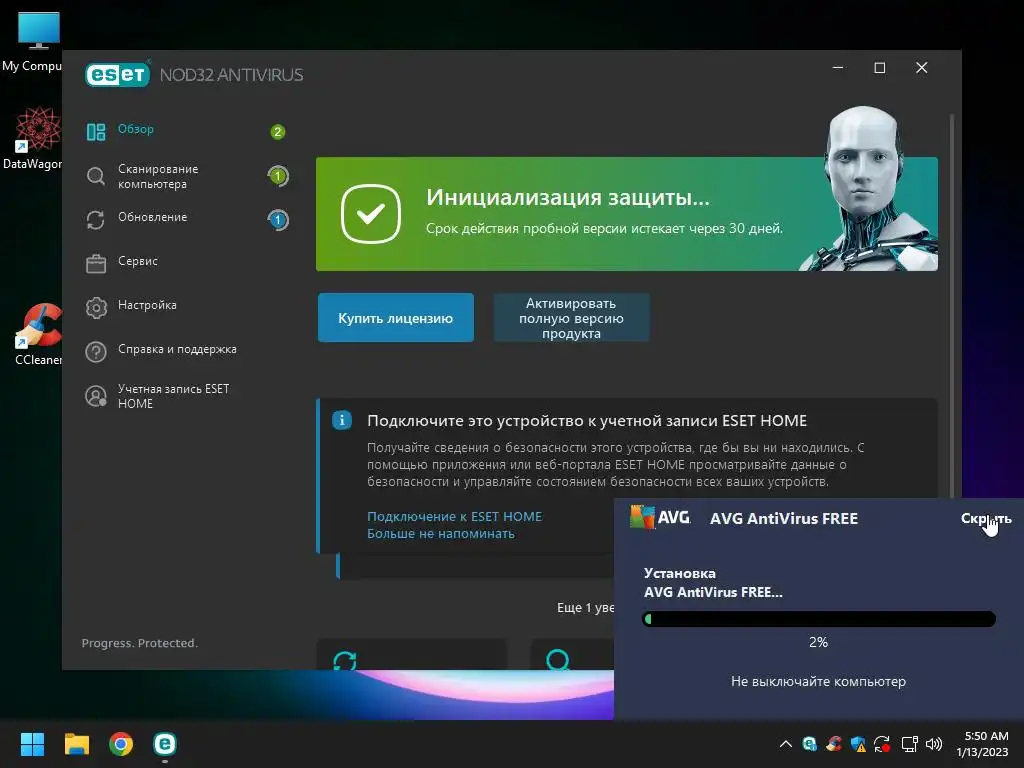Click the update sync tray icon
This screenshot has width=1024, height=768.
point(882,744)
